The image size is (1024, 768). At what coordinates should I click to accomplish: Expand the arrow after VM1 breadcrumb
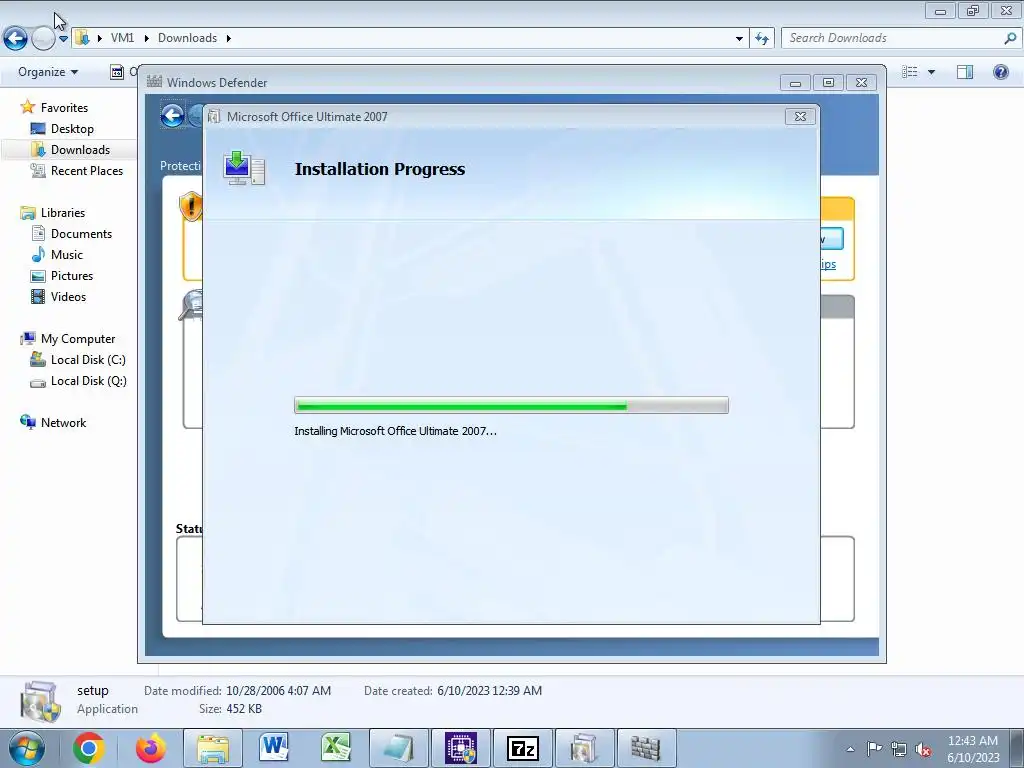click(x=146, y=38)
